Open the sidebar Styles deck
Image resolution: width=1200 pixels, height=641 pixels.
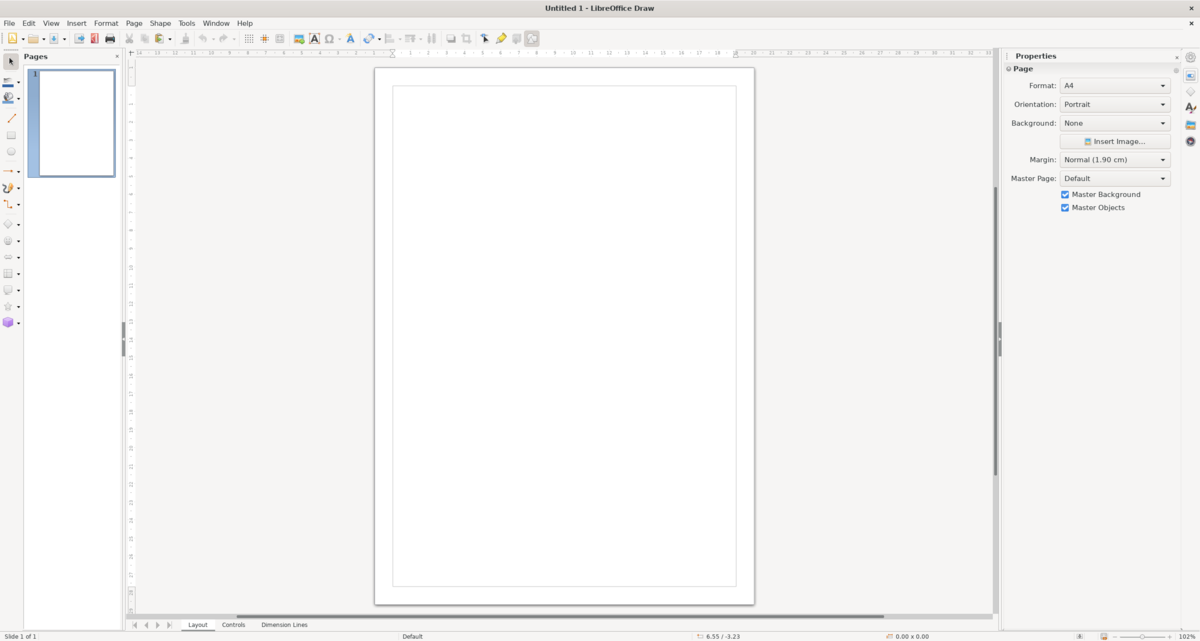point(1190,108)
